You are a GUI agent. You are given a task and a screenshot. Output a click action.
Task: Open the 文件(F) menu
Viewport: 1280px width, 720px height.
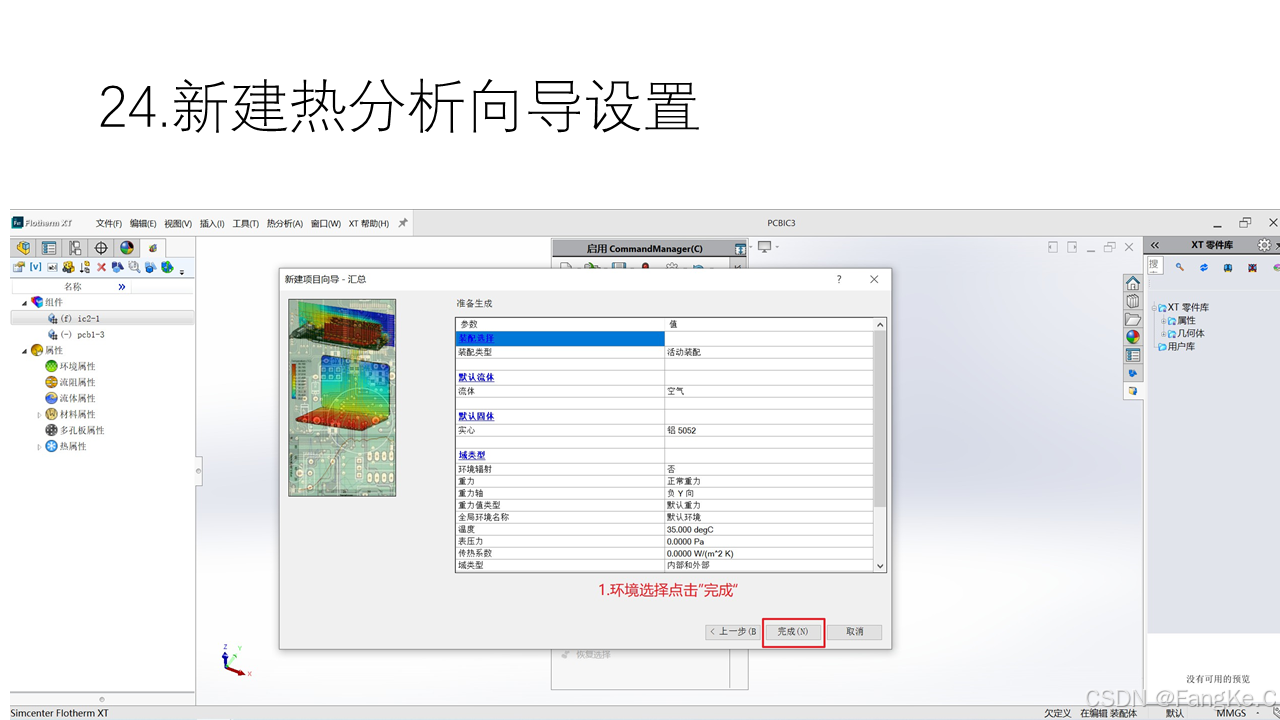coord(109,223)
